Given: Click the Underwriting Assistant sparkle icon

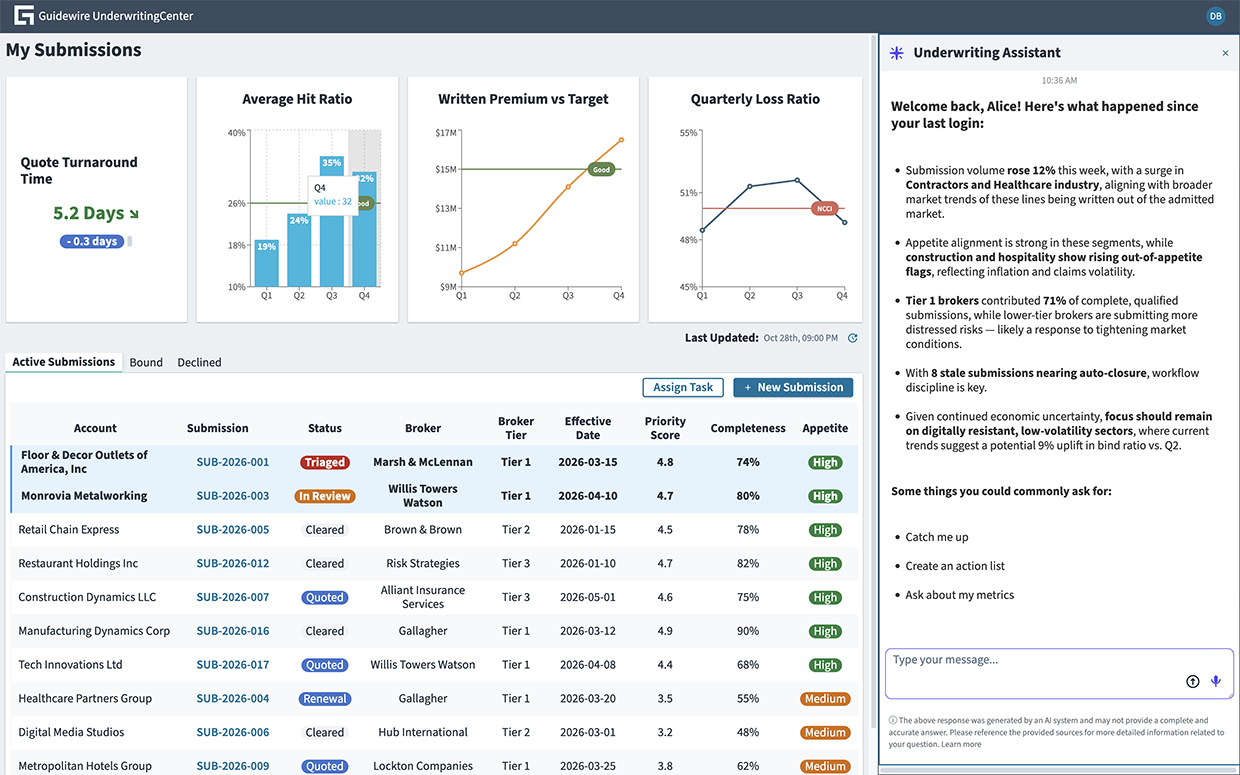Looking at the screenshot, I should [897, 53].
